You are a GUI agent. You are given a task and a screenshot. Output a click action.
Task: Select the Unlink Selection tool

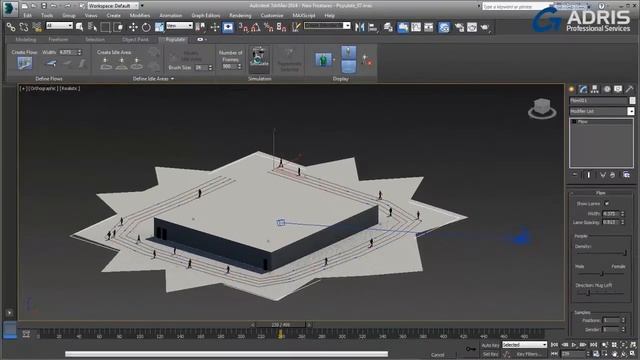[x=24, y=27]
